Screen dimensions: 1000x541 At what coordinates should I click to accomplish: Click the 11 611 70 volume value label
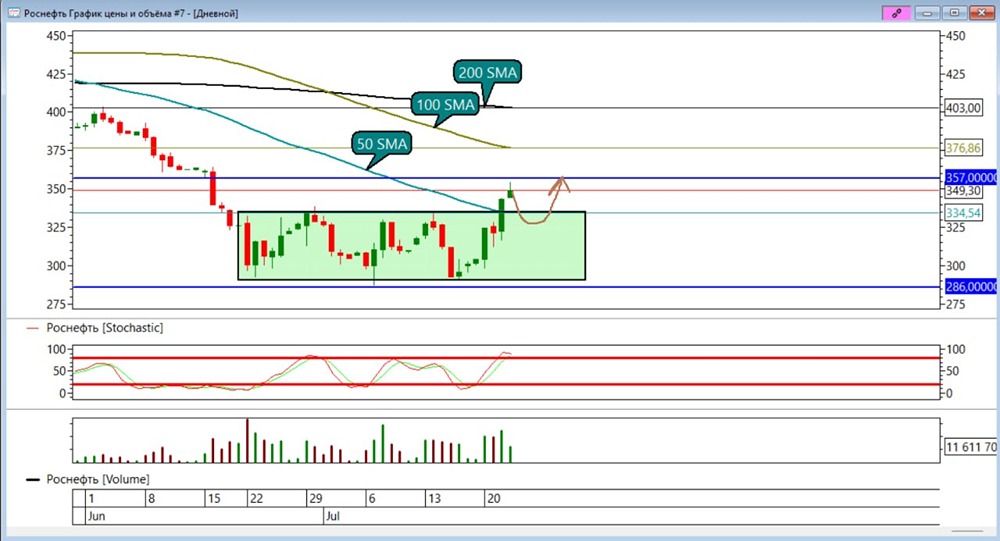pyautogui.click(x=970, y=447)
